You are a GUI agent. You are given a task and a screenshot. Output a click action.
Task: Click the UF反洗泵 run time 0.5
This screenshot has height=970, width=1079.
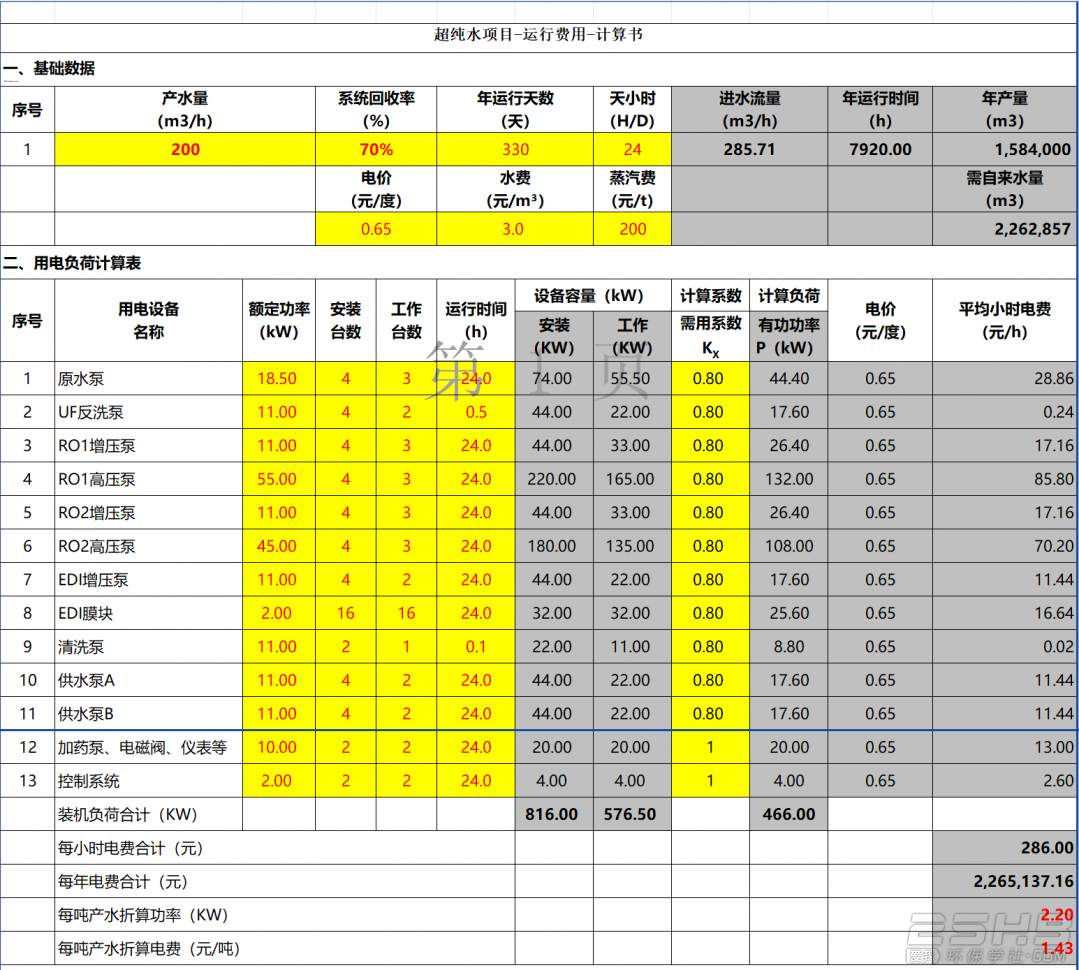(x=476, y=412)
